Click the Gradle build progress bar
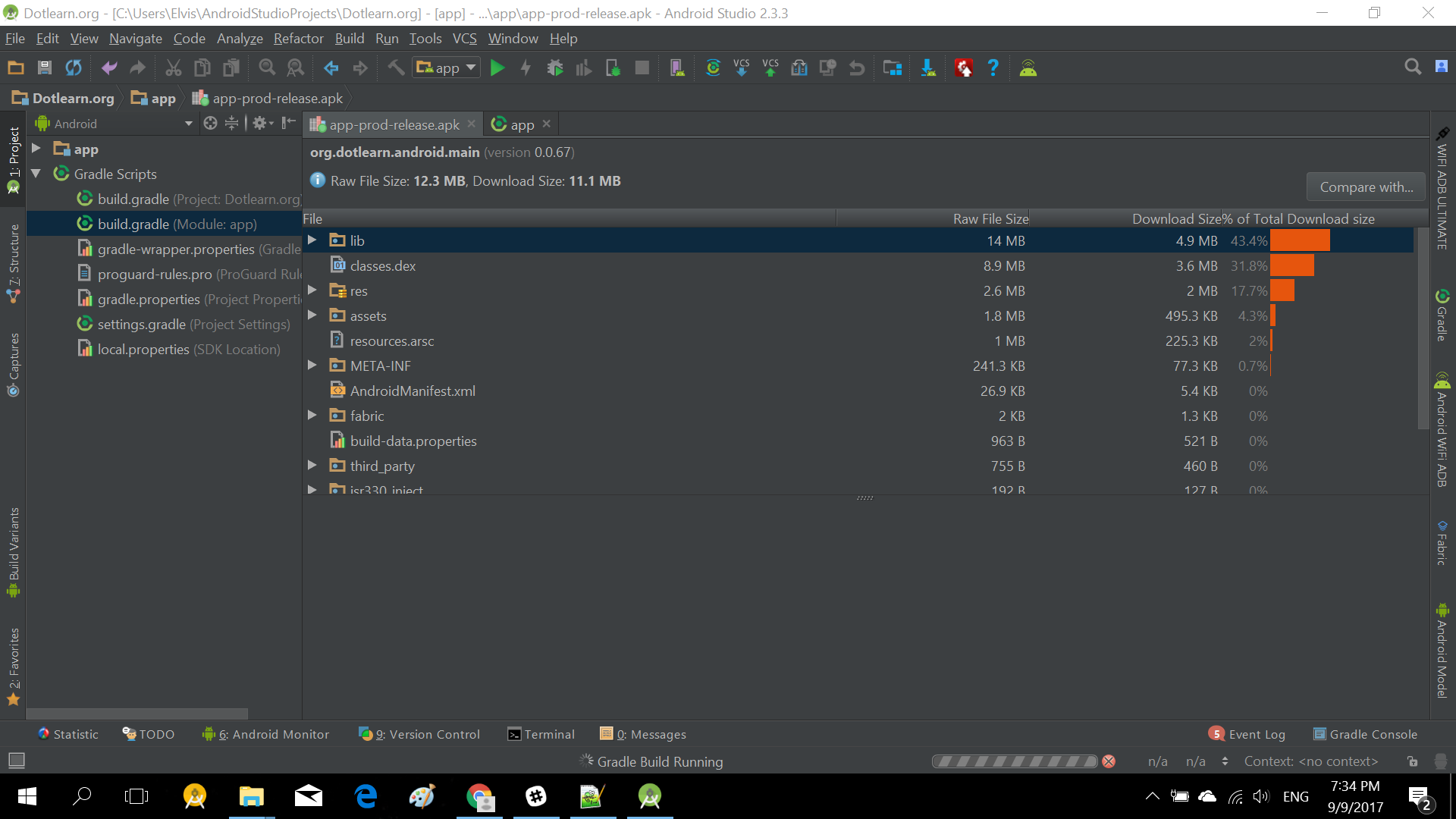1456x819 pixels. pos(1015,761)
